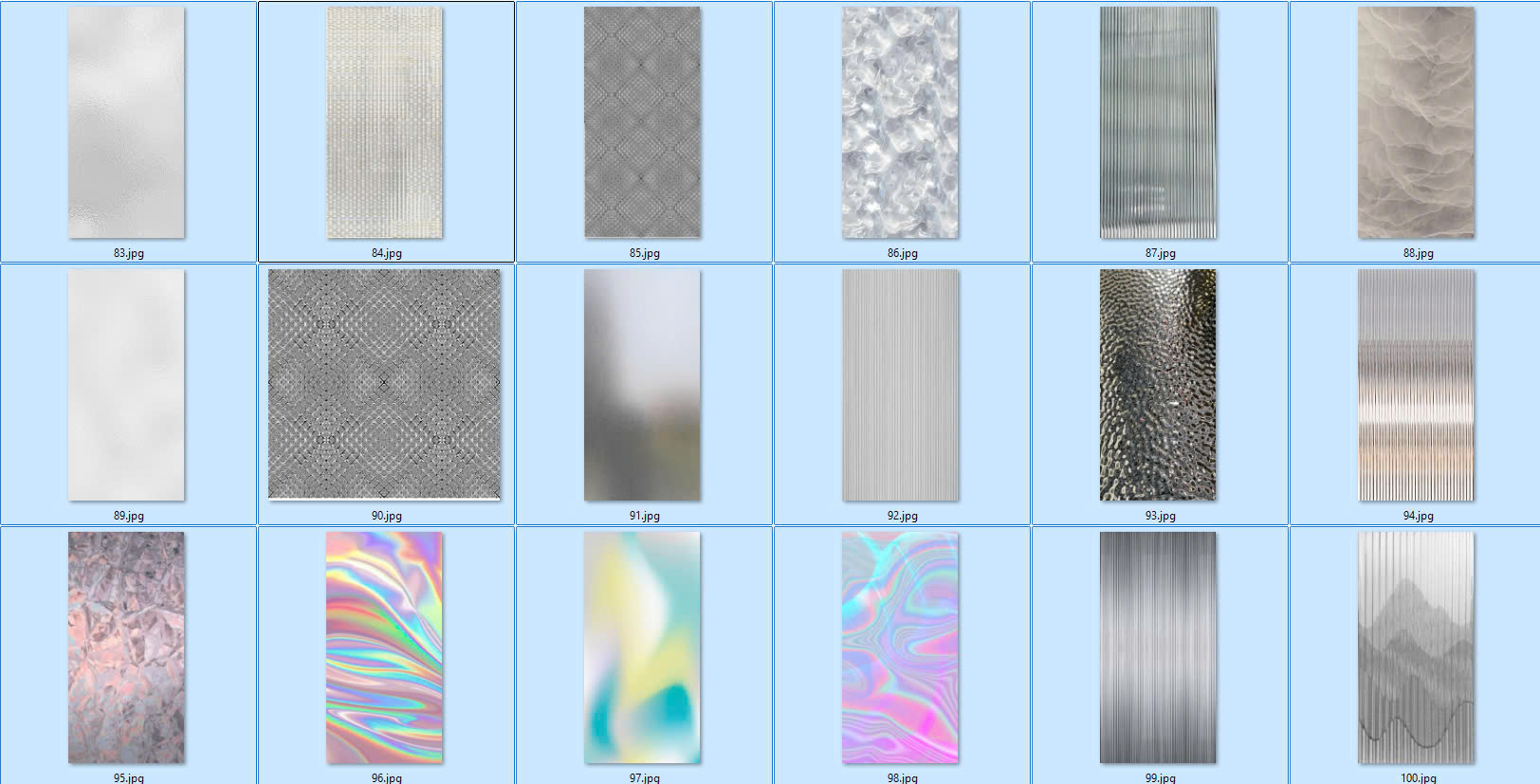Open the rippled water texture 86.jpg

coord(900,123)
